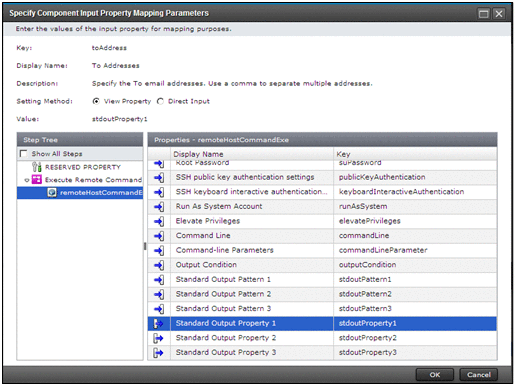Click the commandLineParameter key cell
The height and width of the screenshot is (386, 515).
click(x=415, y=250)
